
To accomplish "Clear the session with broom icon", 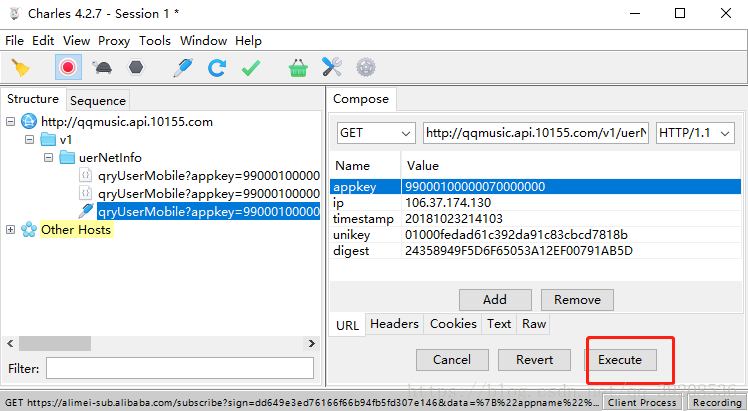I will [21, 67].
